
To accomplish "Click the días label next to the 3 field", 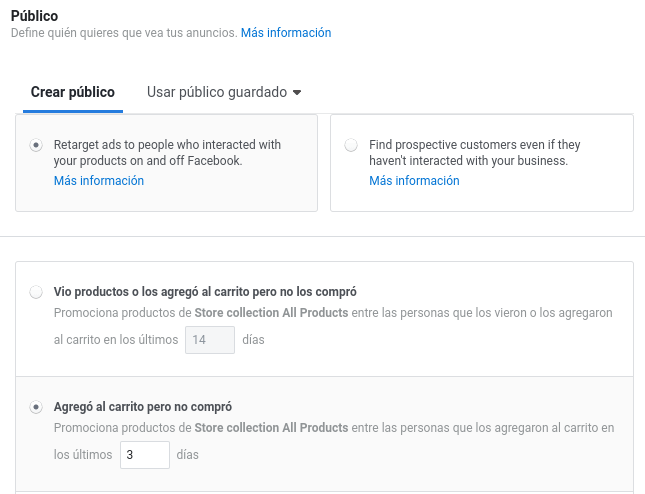I will tap(187, 455).
